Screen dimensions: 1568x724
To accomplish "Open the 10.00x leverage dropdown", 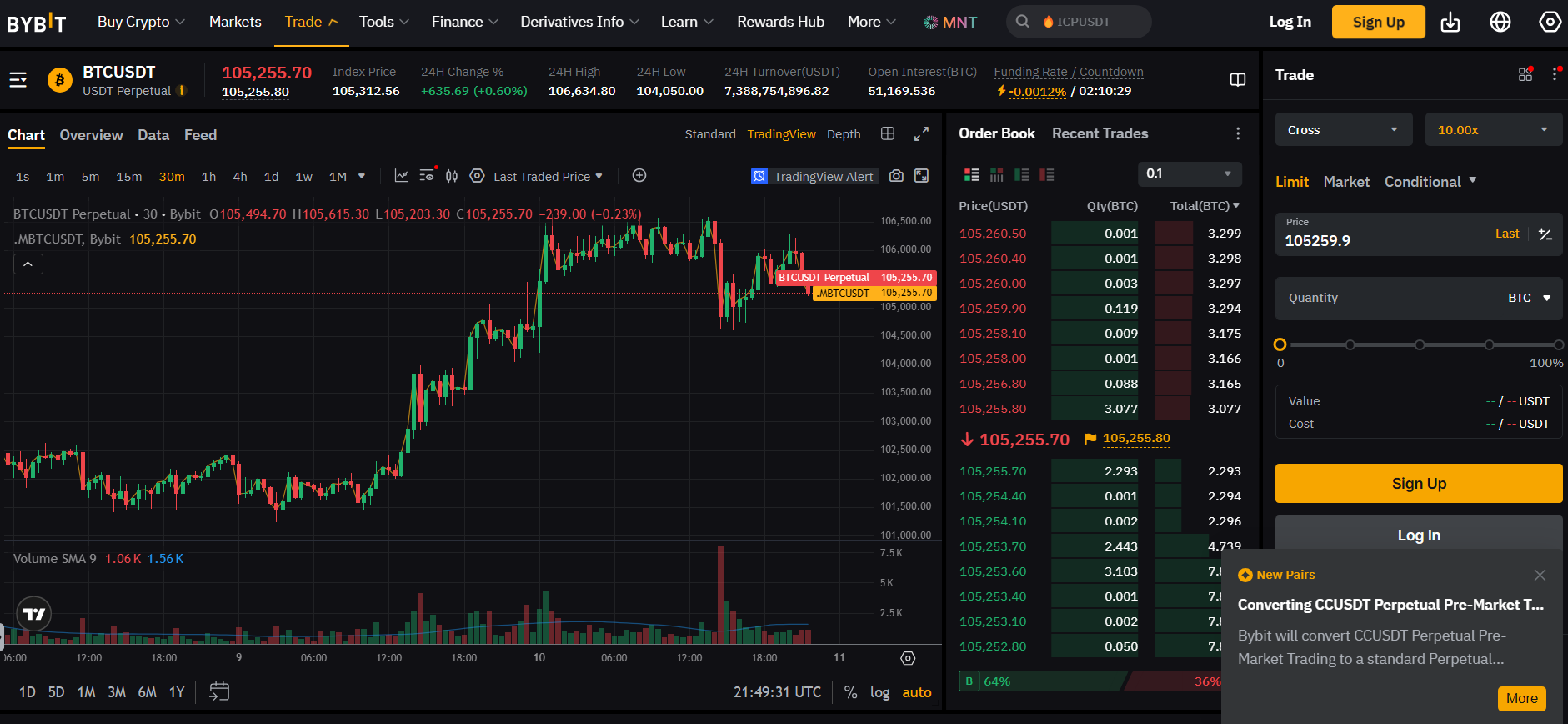I will coord(1493,130).
